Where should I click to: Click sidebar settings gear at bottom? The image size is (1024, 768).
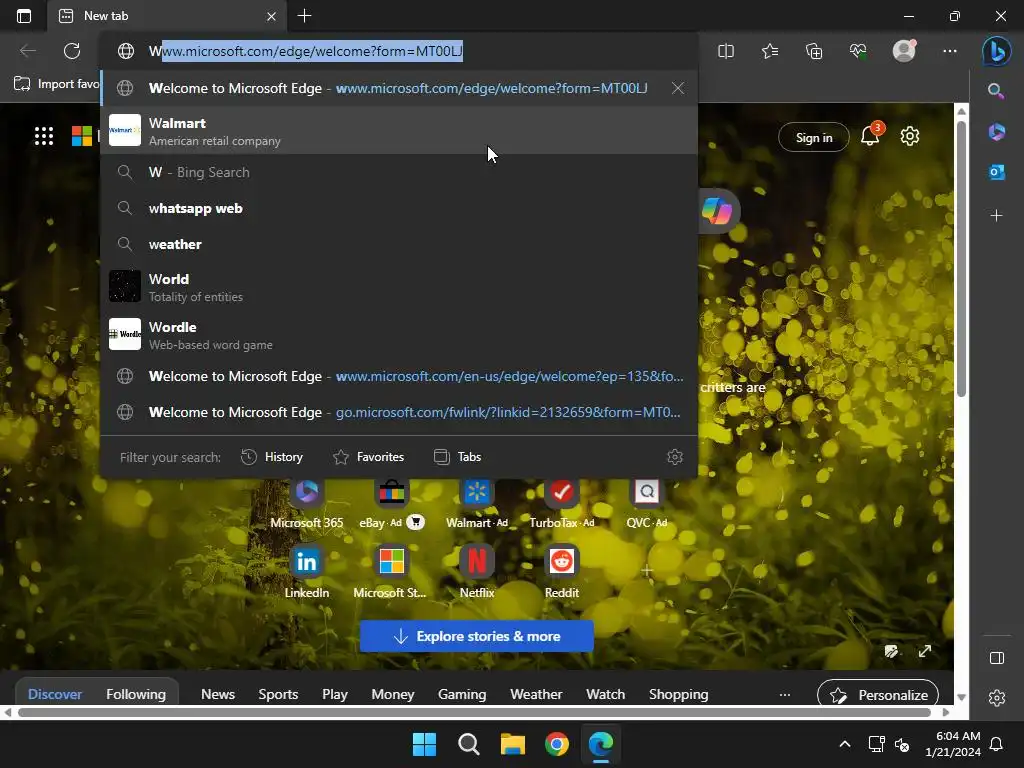coord(997,697)
